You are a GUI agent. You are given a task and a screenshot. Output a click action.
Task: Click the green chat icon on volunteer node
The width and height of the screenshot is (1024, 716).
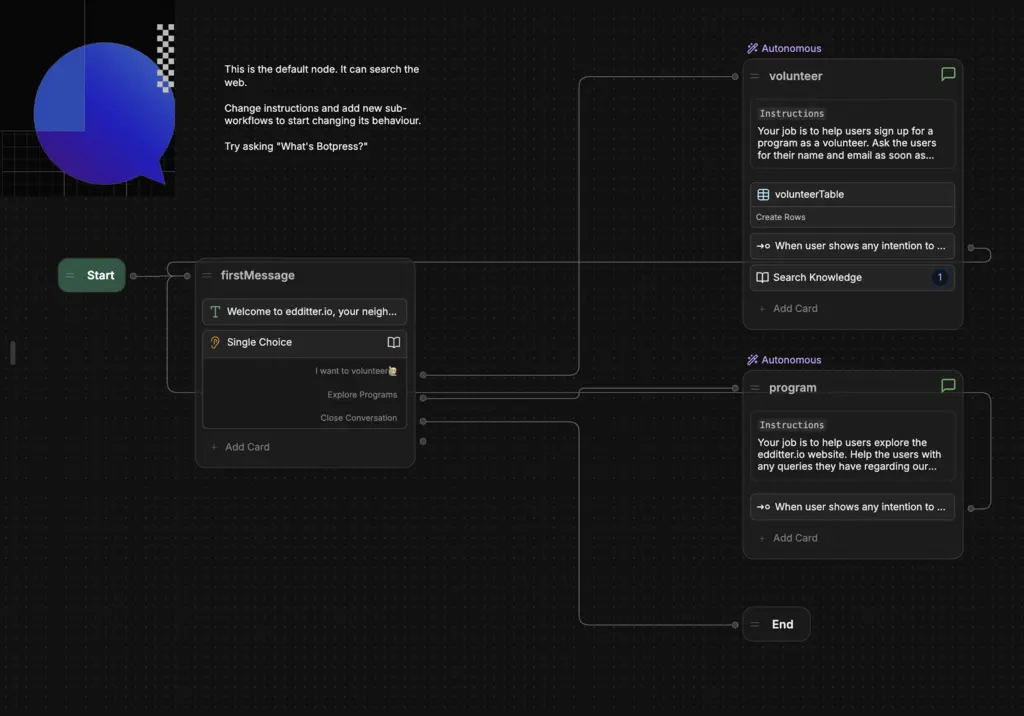click(x=948, y=73)
